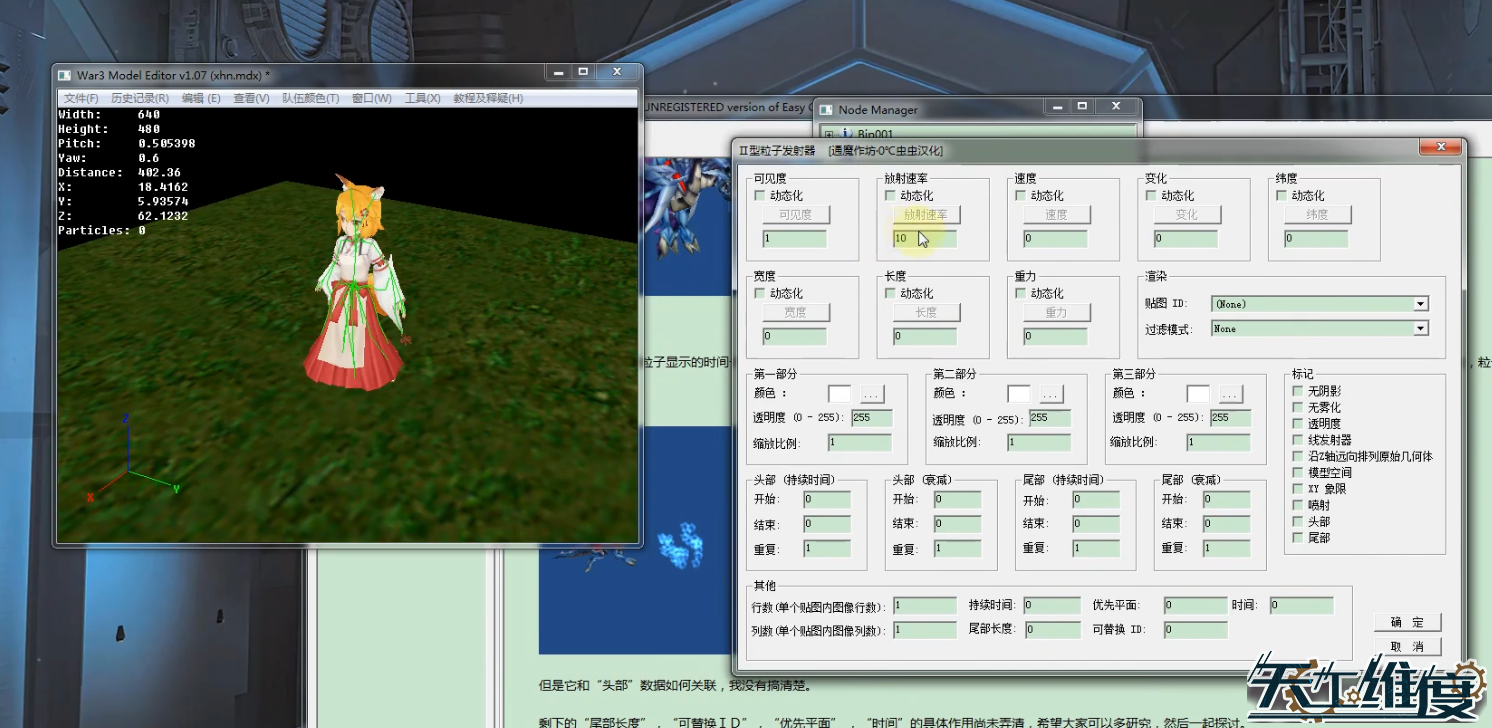Click the War3 Model Editor title bar icon

pyautogui.click(x=65, y=75)
